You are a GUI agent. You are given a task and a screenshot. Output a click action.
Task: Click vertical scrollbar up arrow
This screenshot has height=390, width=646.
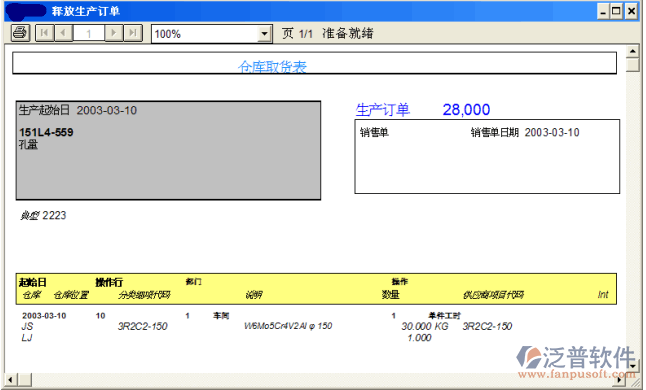pos(632,51)
